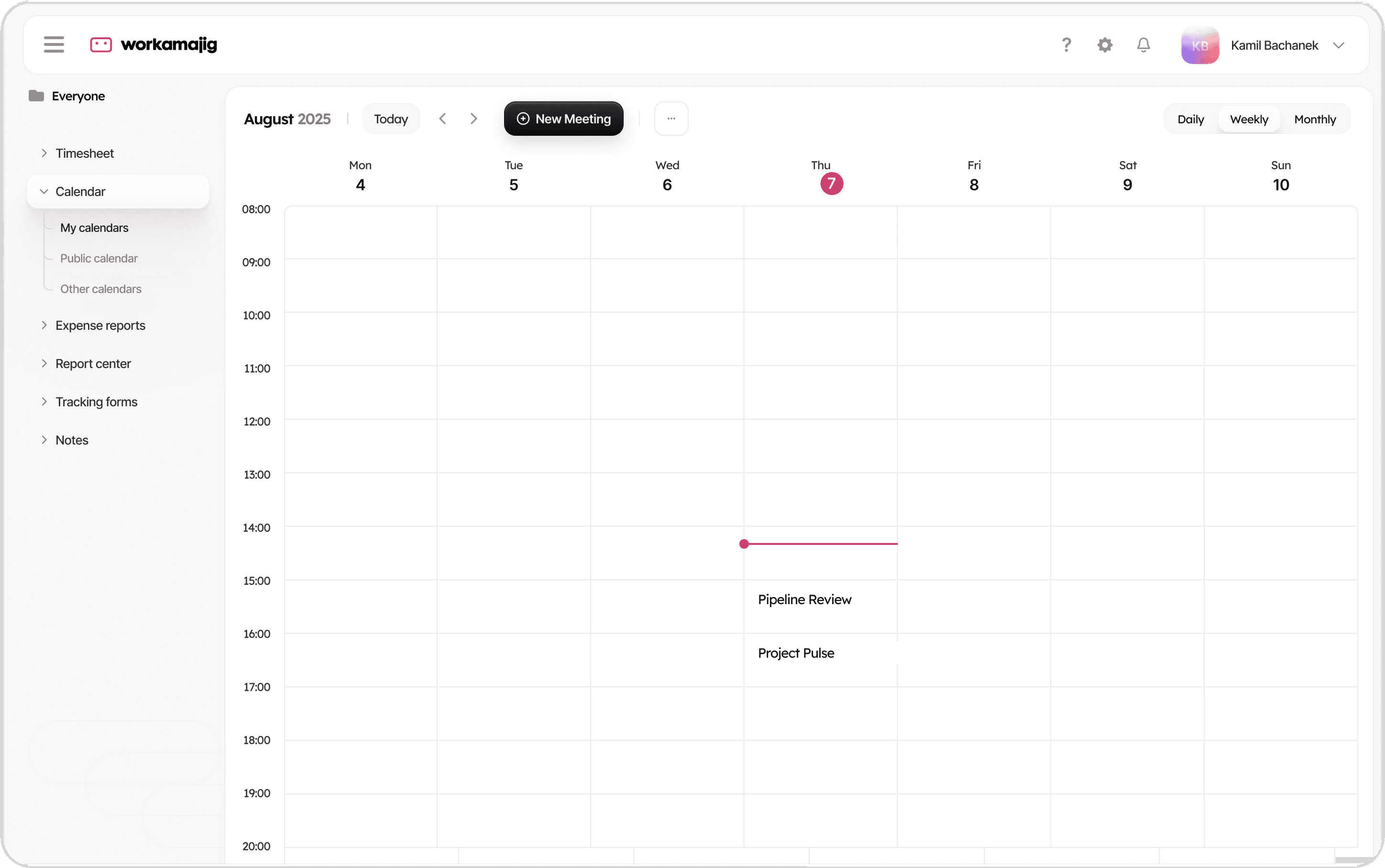
Task: Switch to Weekly view
Action: click(x=1249, y=119)
